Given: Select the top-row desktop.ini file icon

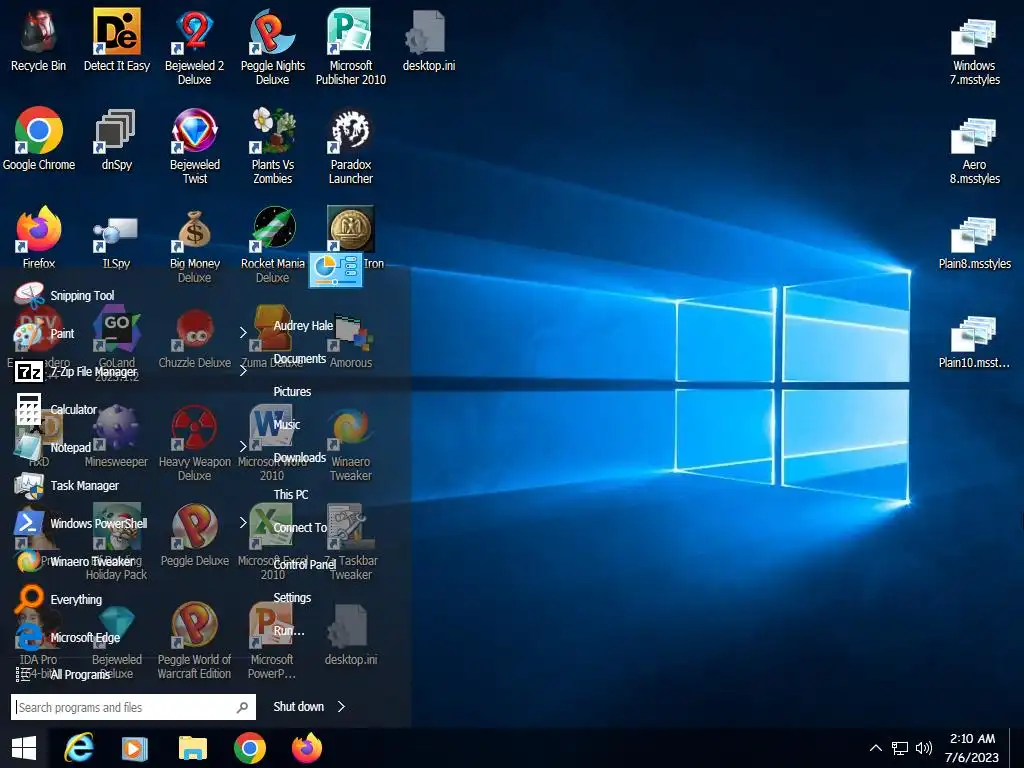Looking at the screenshot, I should pos(428,39).
